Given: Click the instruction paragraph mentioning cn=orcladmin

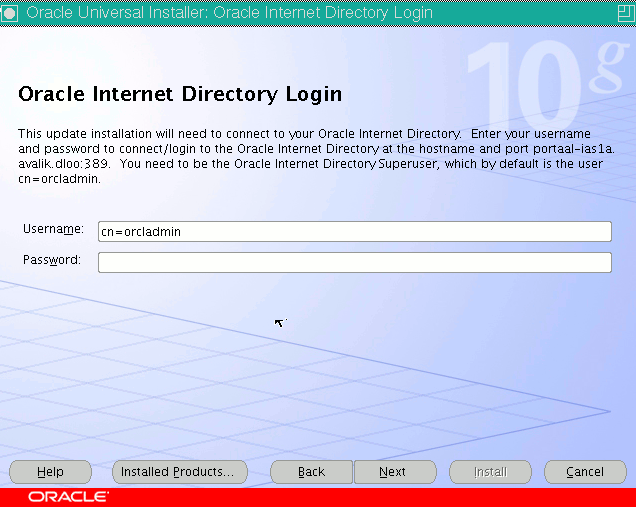Looking at the screenshot, I should 316,156.
